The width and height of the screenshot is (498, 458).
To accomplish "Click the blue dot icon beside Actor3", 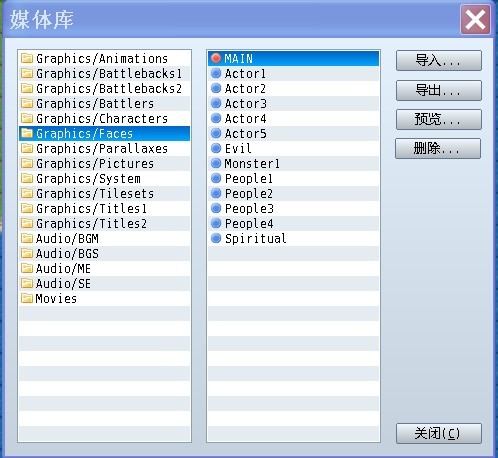I will tap(216, 103).
